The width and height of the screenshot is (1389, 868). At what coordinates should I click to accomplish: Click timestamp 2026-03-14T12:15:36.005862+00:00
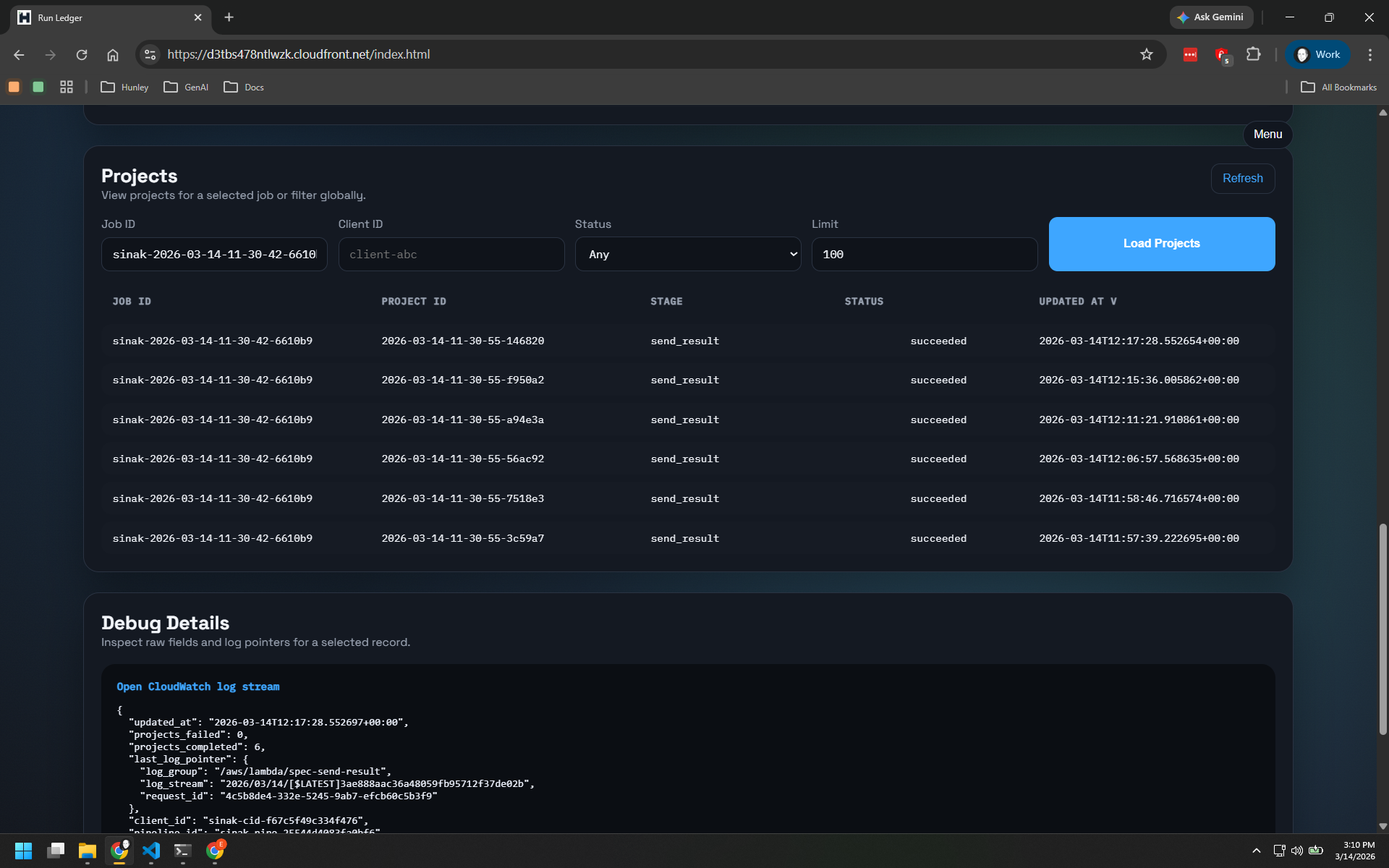(1139, 380)
